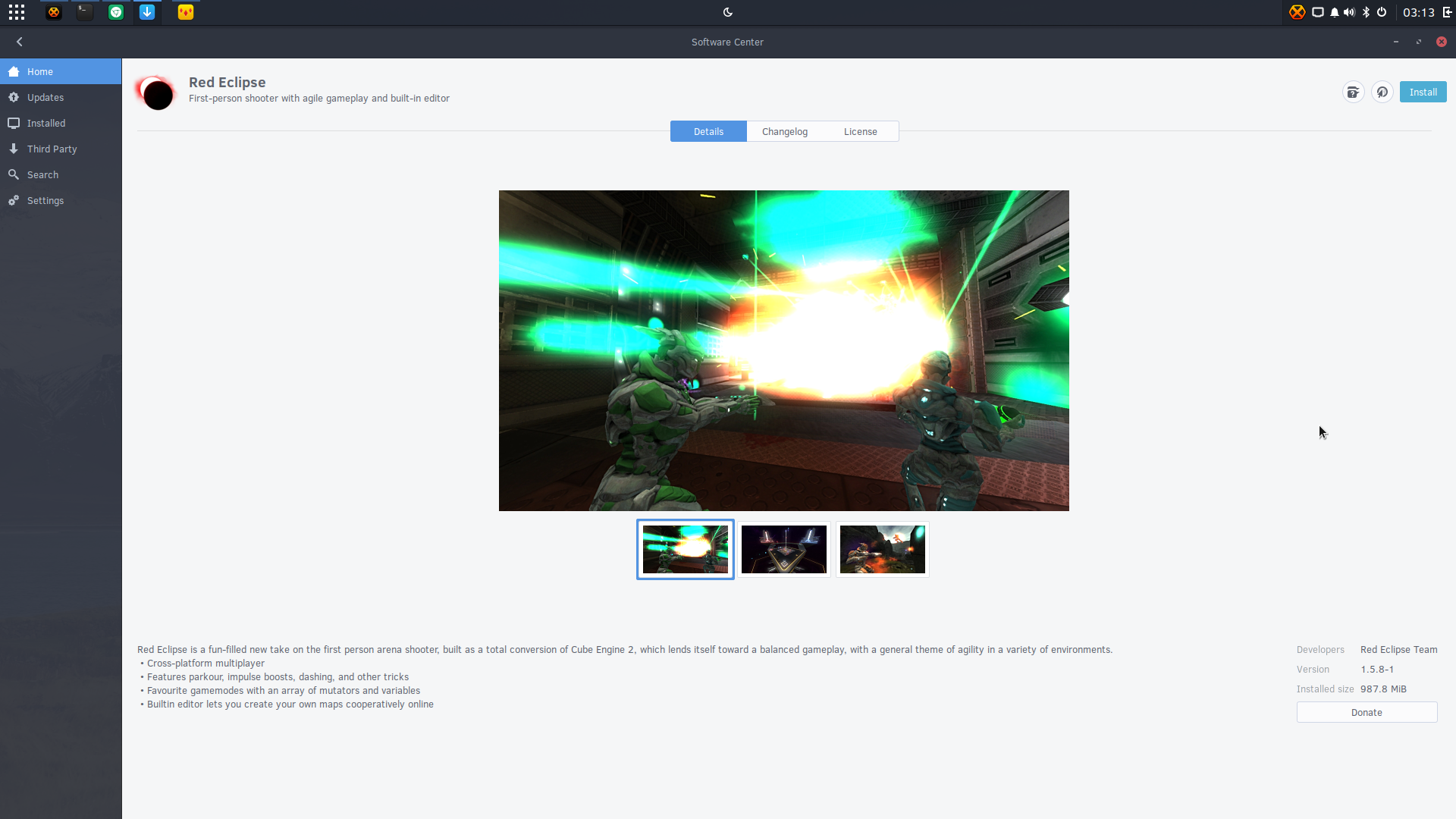Install Red Eclipse
Screen dimensions: 1456x819
click(x=1423, y=92)
